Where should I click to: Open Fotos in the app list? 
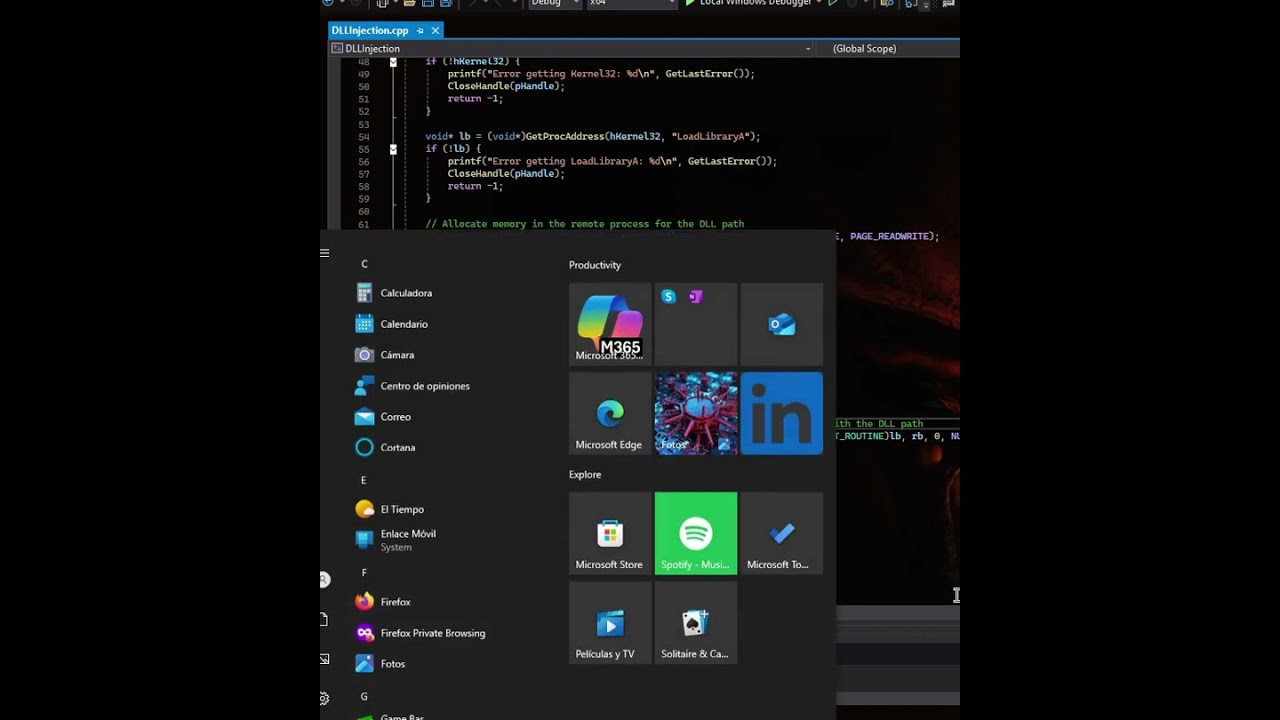(382, 664)
